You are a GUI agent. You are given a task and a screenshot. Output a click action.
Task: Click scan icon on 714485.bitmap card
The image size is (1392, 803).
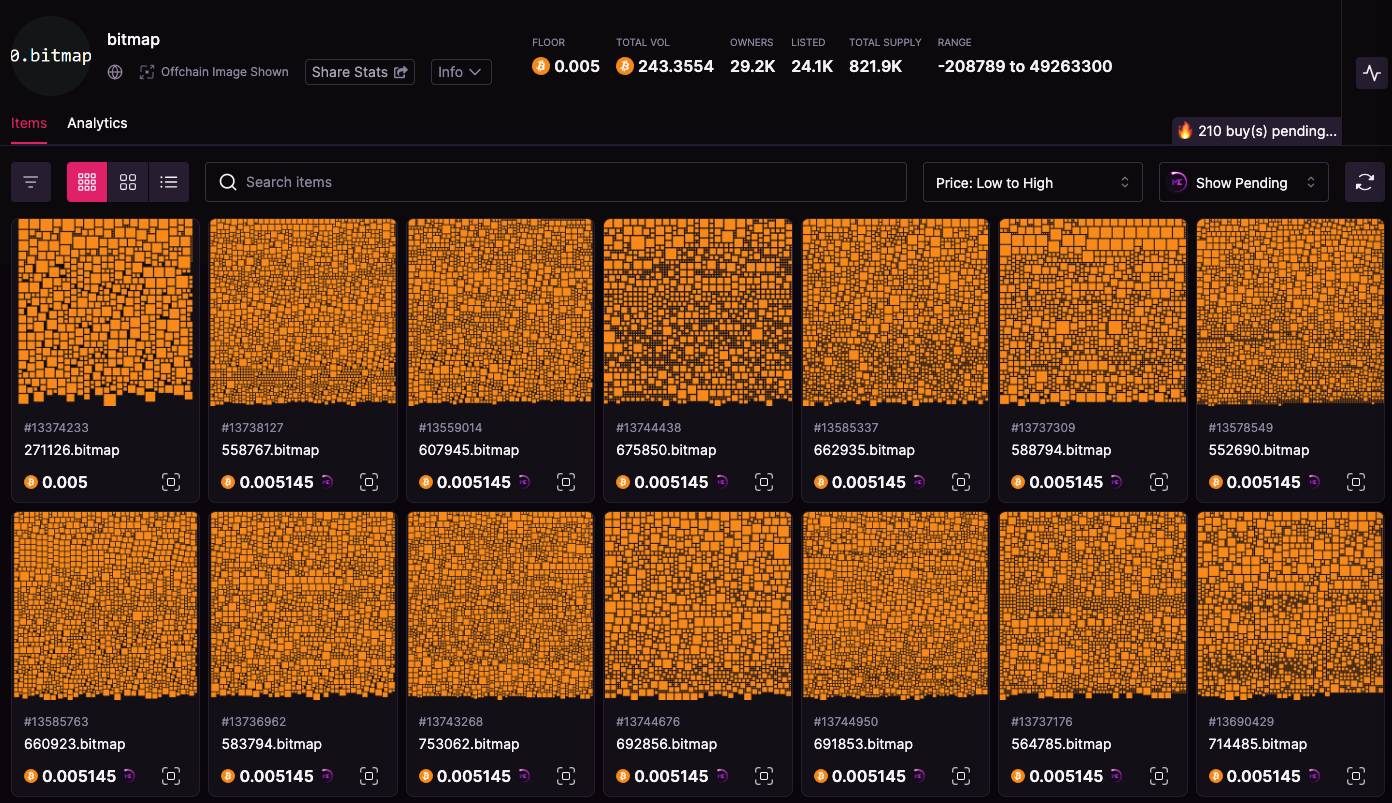(x=1356, y=776)
